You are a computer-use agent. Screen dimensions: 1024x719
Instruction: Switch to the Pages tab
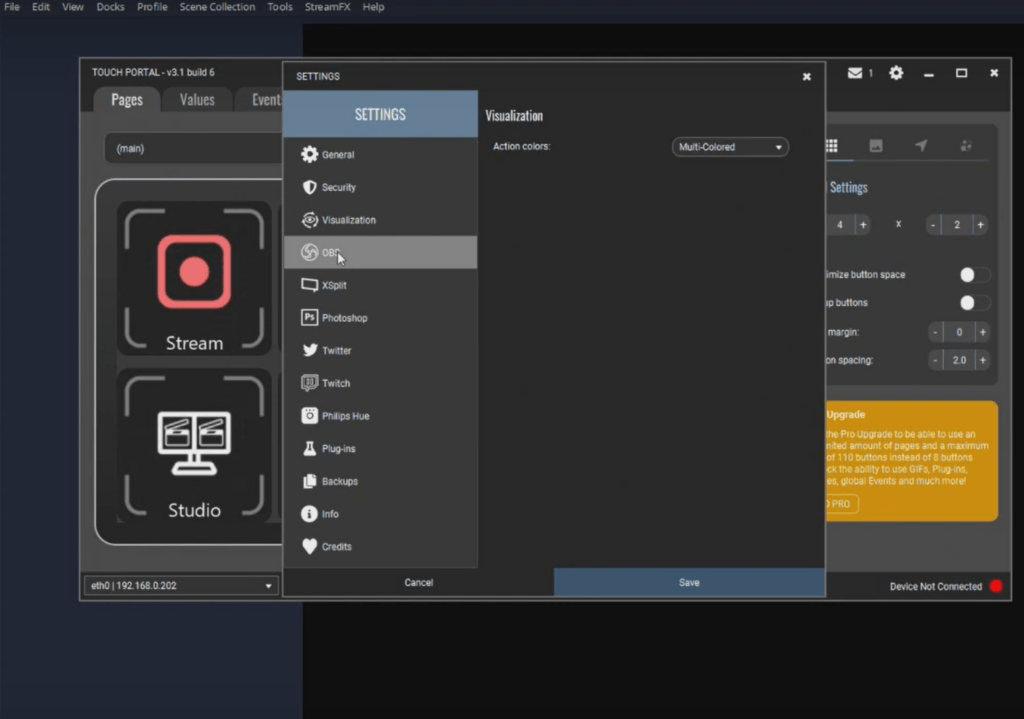pyautogui.click(x=127, y=99)
